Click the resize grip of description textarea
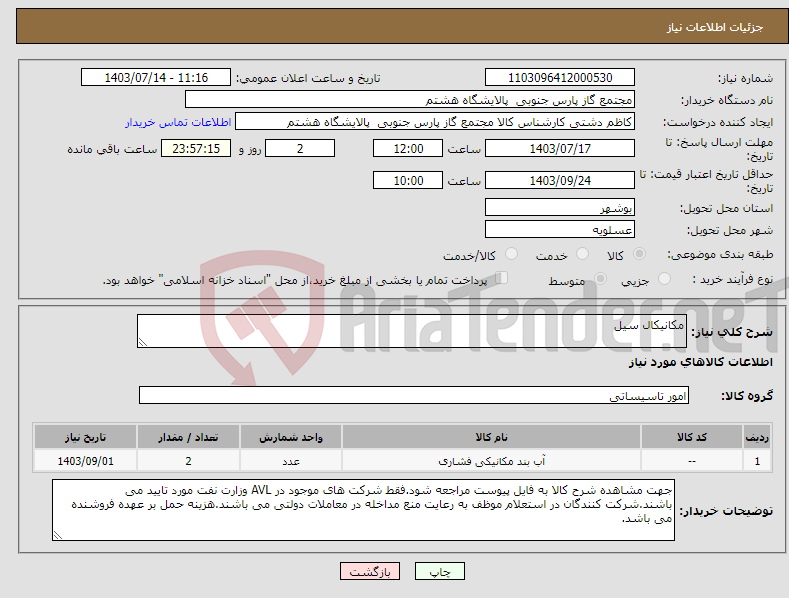 coord(143,342)
